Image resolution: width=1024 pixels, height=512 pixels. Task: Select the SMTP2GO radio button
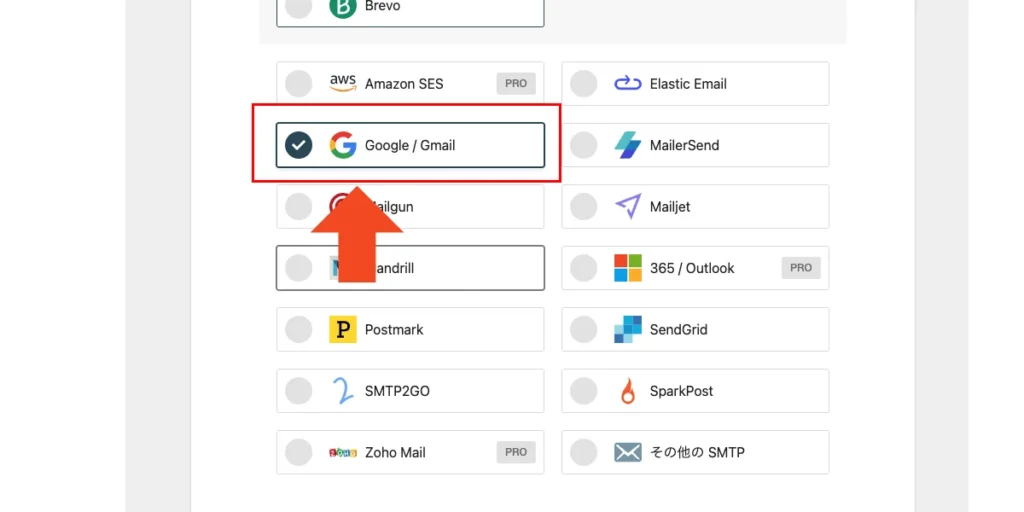click(x=298, y=391)
